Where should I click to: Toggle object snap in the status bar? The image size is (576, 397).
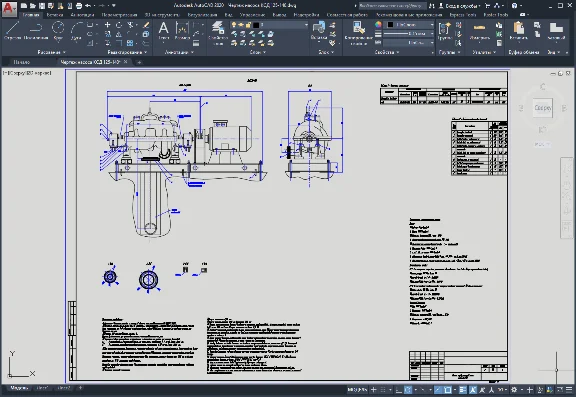pos(448,390)
